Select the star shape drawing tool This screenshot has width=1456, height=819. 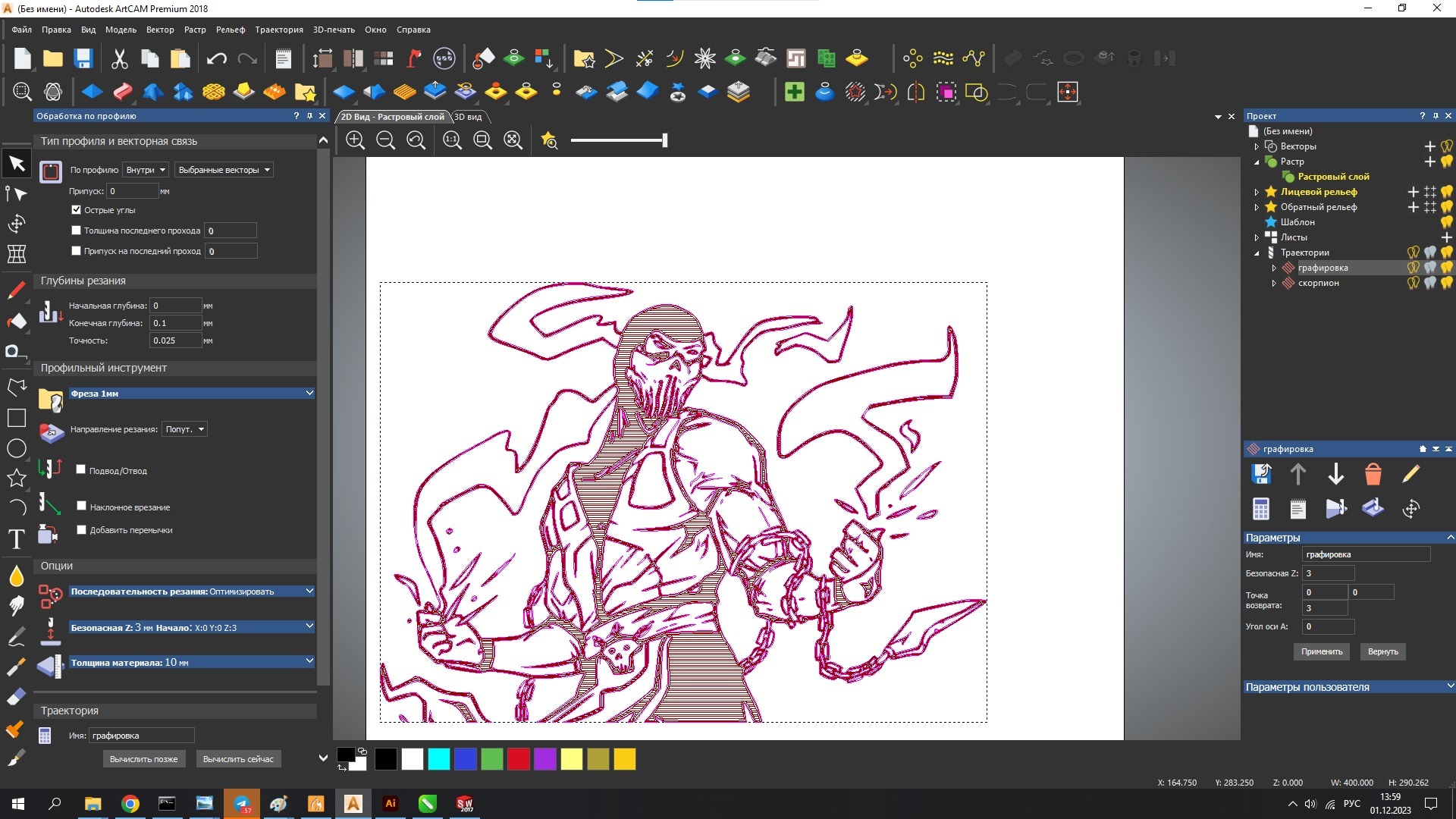[x=16, y=478]
